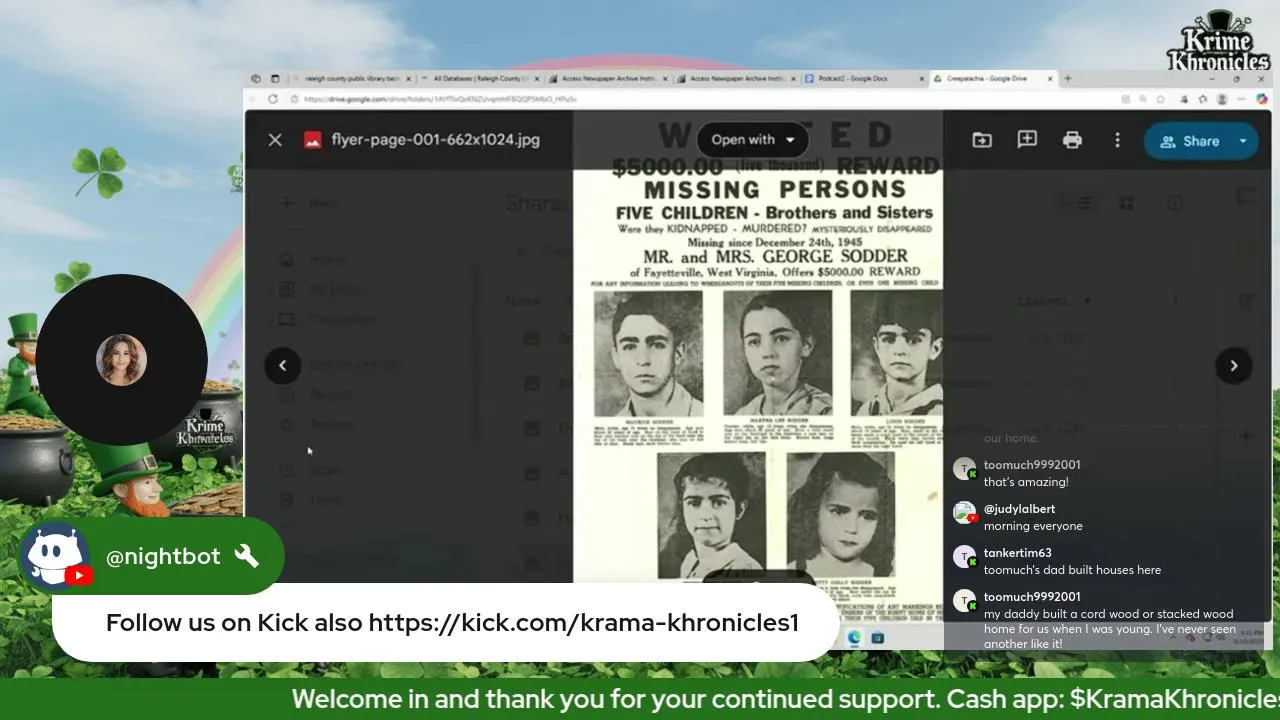
Task: Click the blue Share button
Action: pos(1188,141)
